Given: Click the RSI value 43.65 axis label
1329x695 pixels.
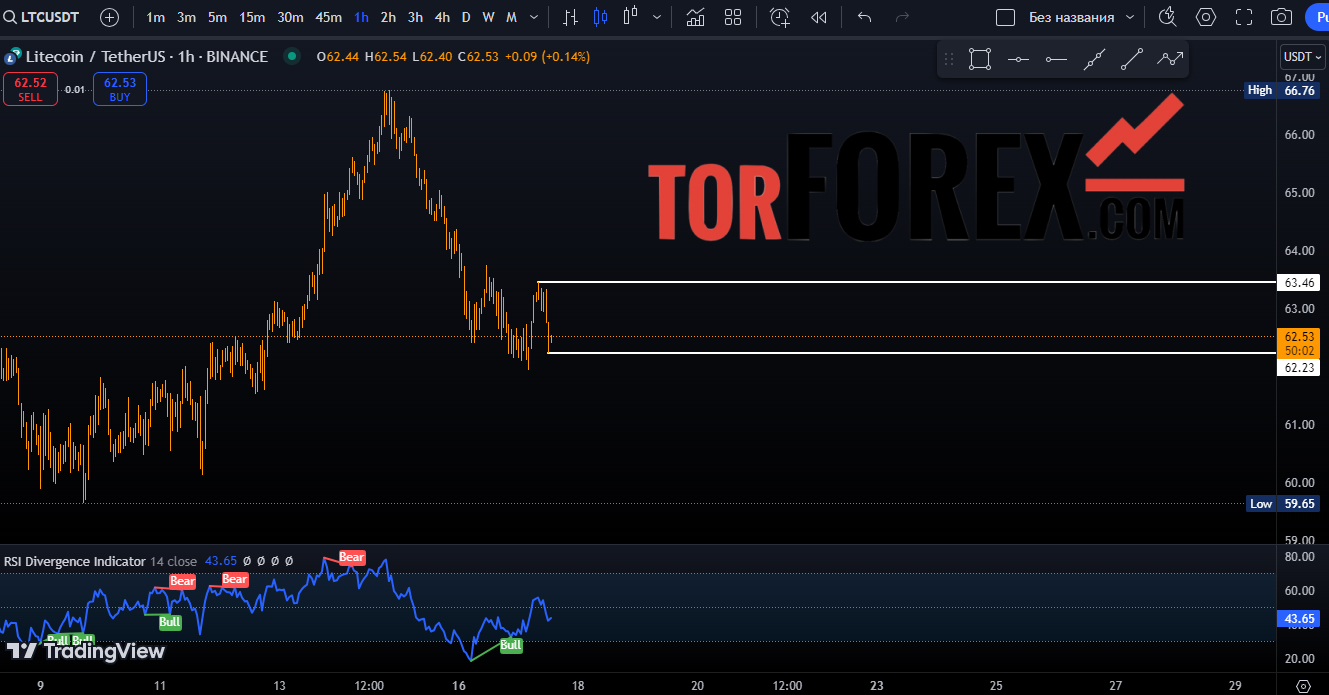Looking at the screenshot, I should click(x=1300, y=619).
